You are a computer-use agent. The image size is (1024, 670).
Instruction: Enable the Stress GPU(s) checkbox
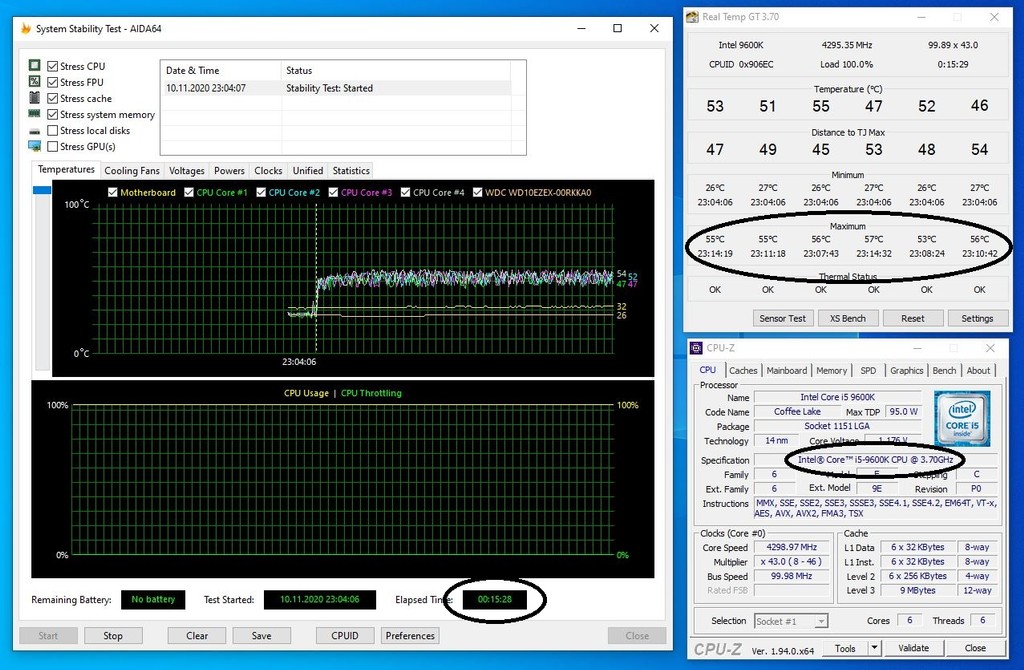pos(53,147)
